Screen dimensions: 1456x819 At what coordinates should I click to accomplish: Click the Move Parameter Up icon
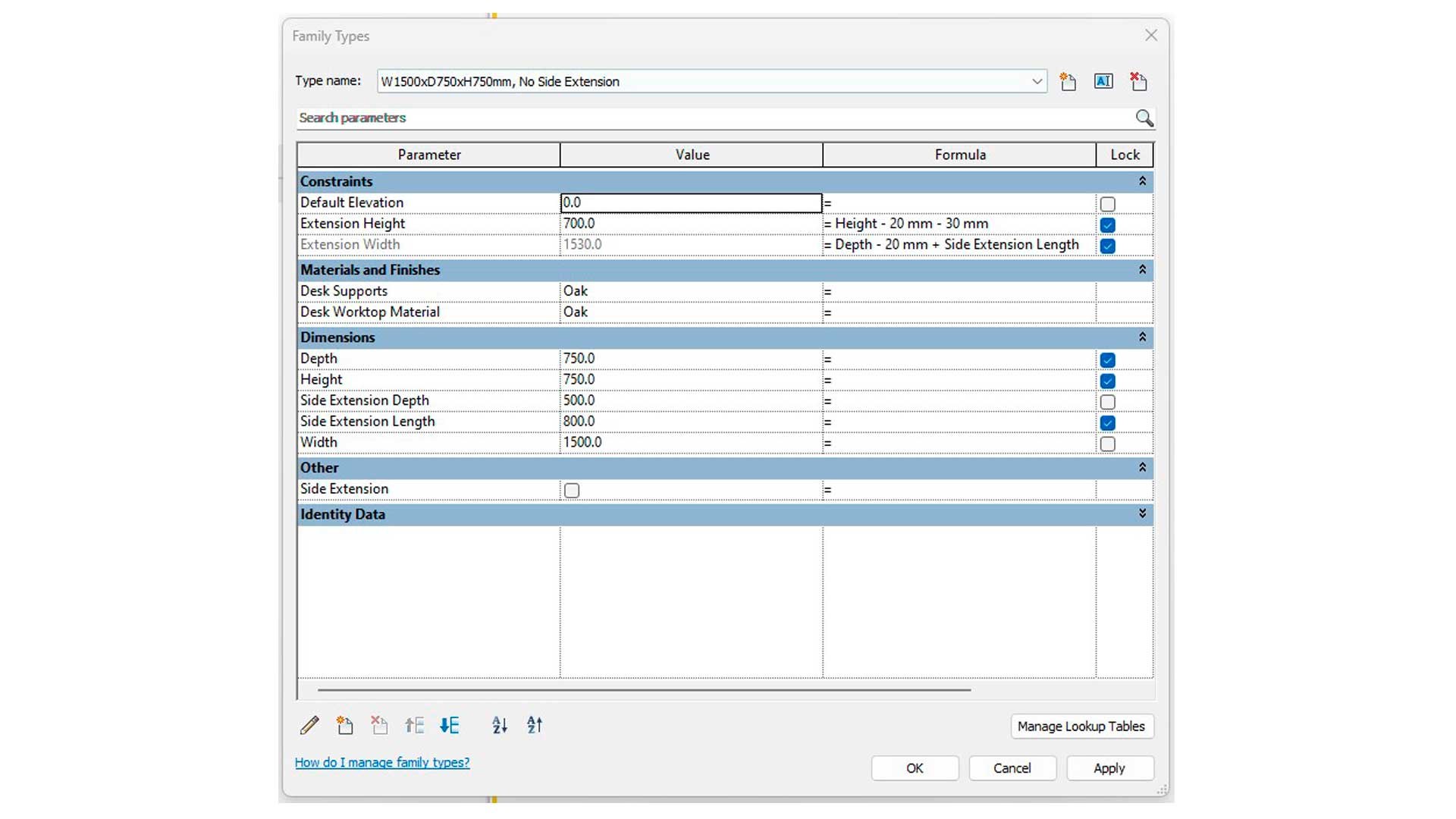[x=414, y=726]
